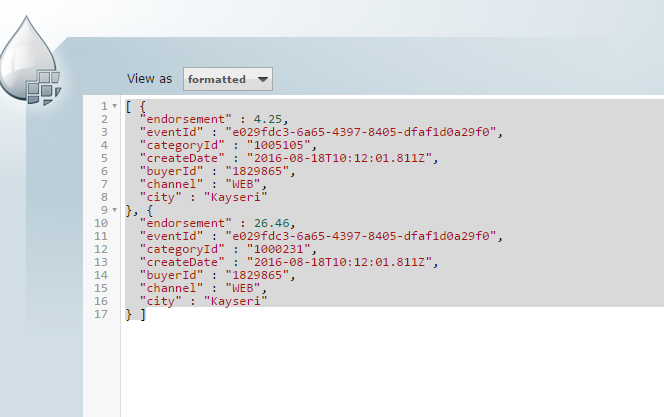Click buyerId value on line 14
The image size is (664, 417).
coord(257,276)
